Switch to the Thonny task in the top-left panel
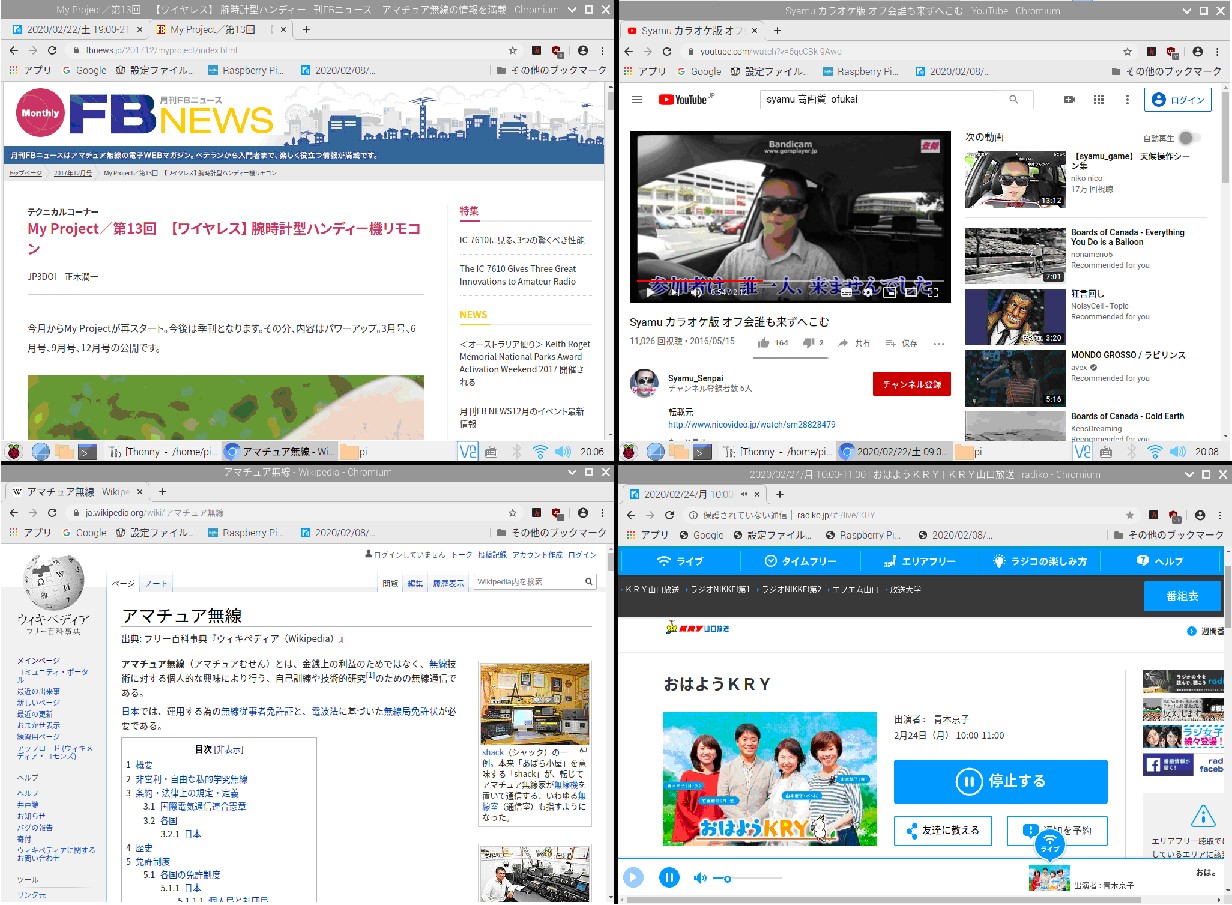The width and height of the screenshot is (1232, 905). point(163,451)
